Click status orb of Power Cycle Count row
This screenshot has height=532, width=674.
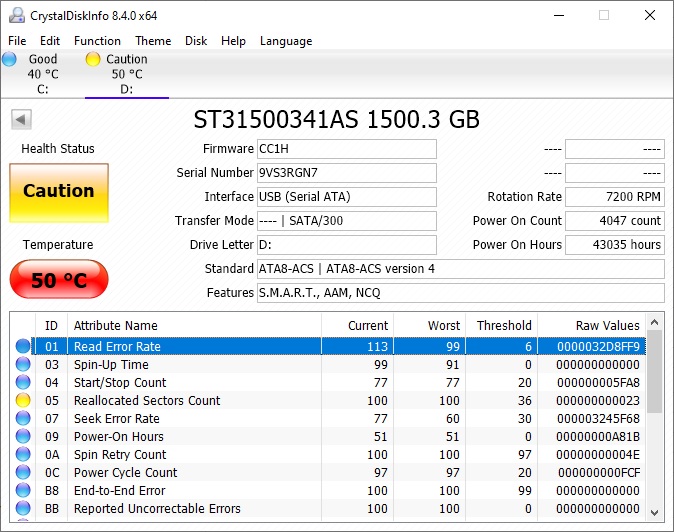pos(23,473)
